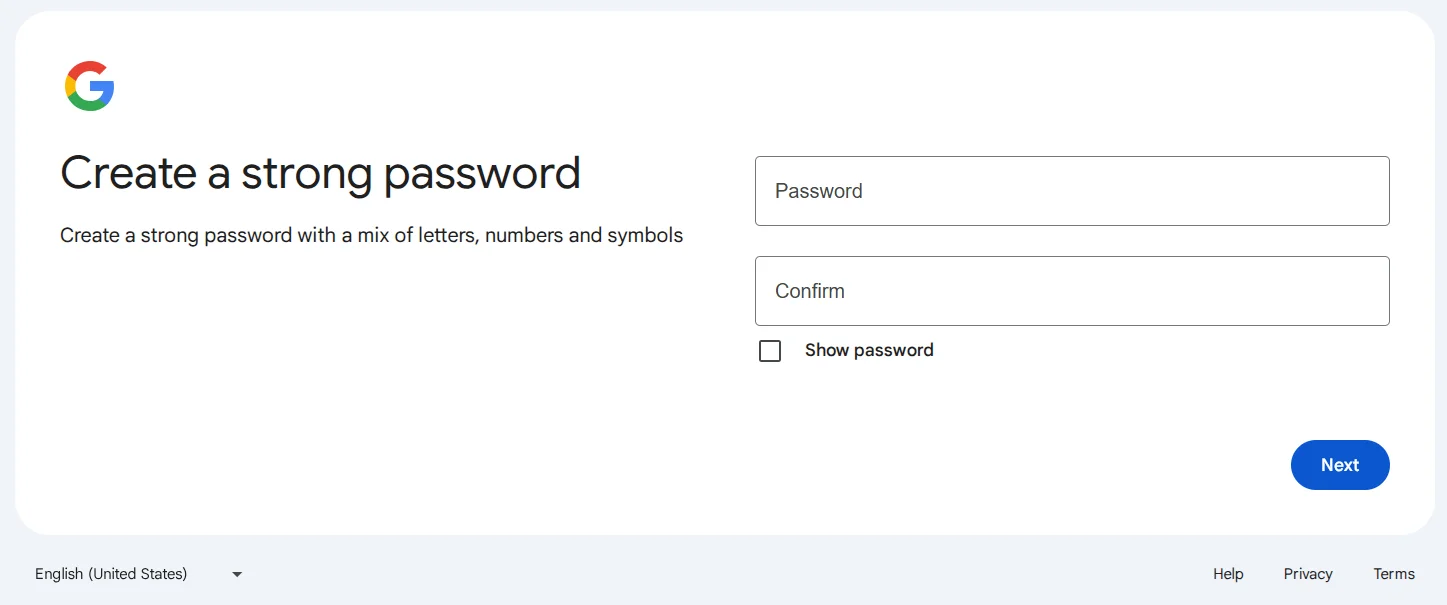Screen dimensions: 1447x605
Task: Click the word "Next" on blue button
Action: click(1340, 465)
